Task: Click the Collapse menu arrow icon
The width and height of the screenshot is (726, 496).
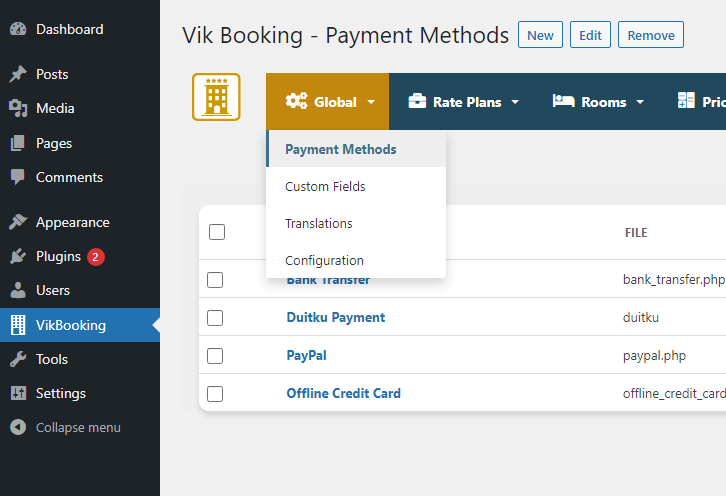Action: click(18, 427)
